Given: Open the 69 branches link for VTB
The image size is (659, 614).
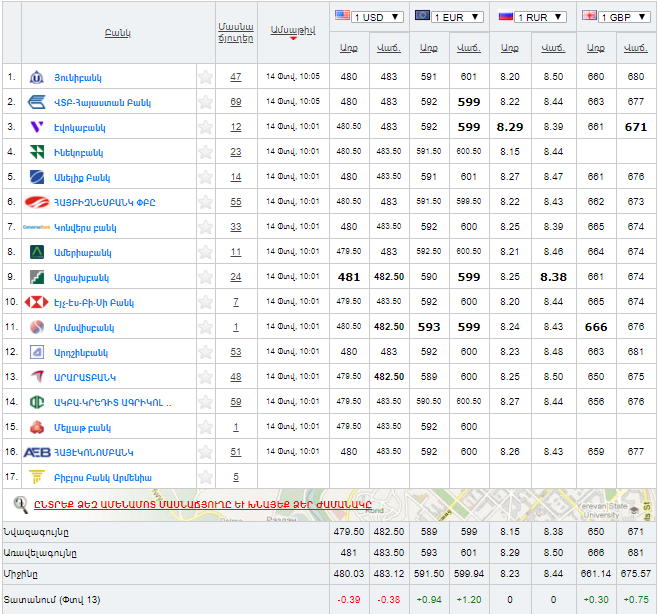Looking at the screenshot, I should (x=235, y=102).
